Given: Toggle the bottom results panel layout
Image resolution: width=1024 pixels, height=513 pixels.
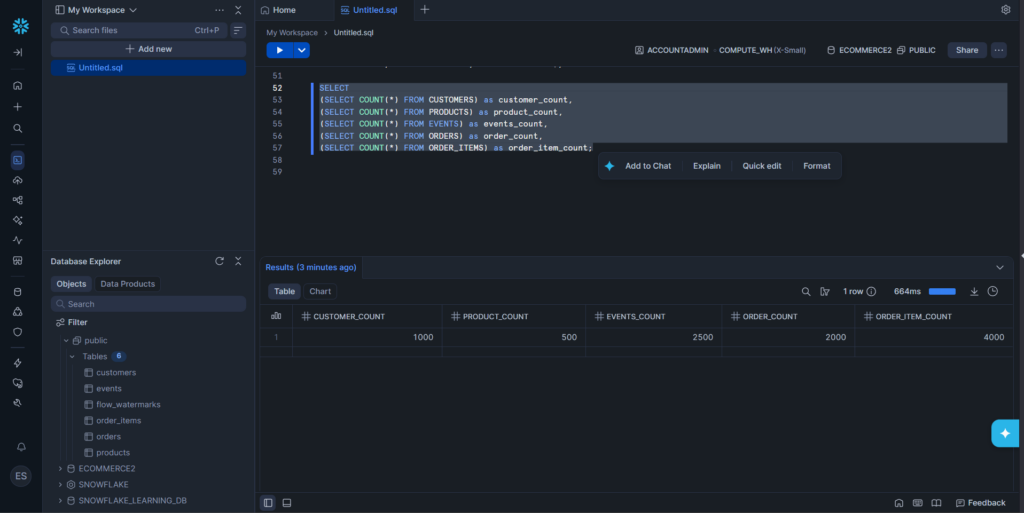Looking at the screenshot, I should click(287, 503).
